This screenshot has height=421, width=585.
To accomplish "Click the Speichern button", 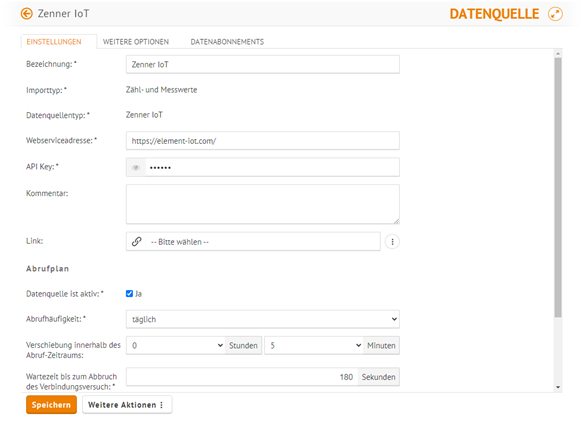I will click(x=51, y=405).
